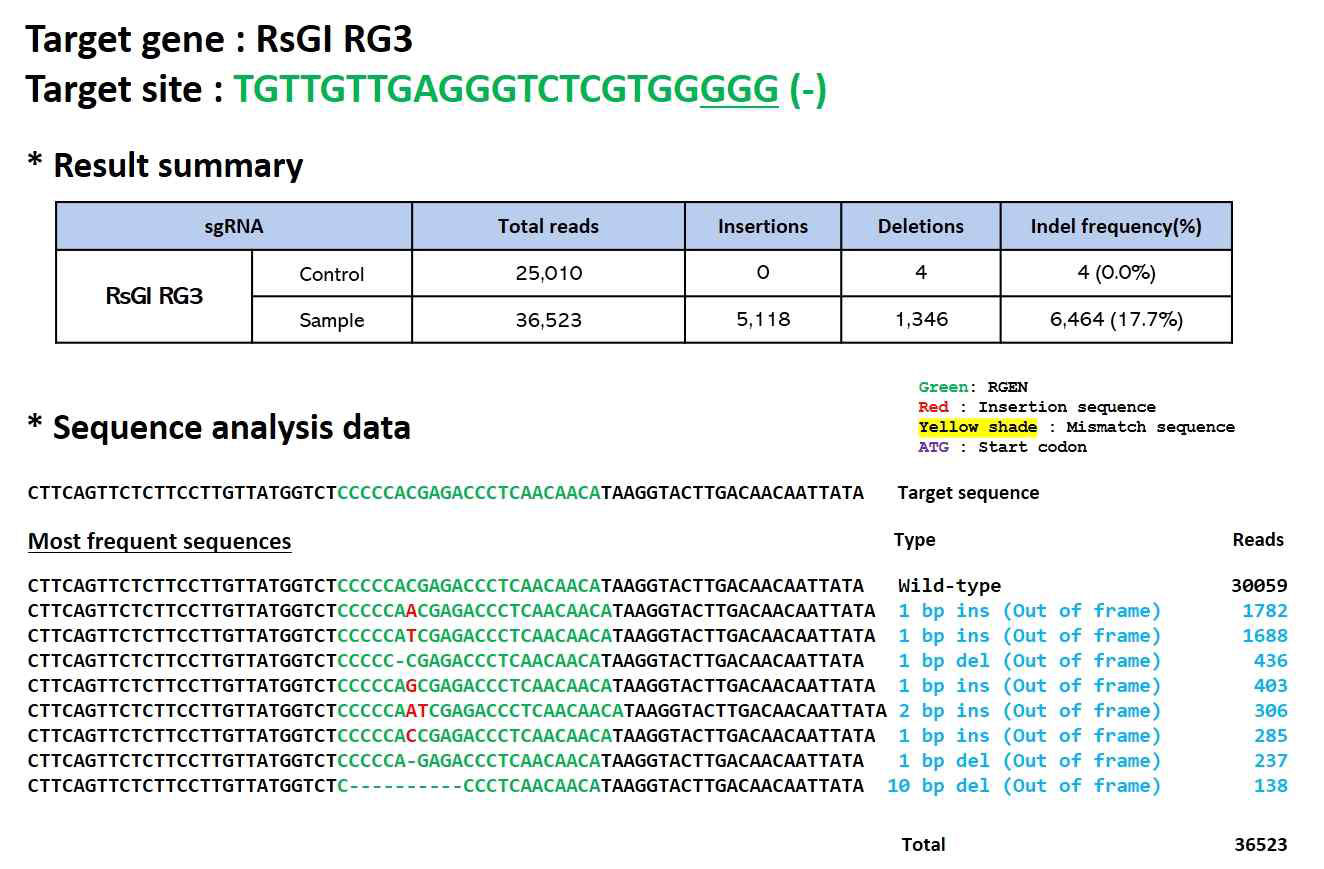
Task: Click the 'sgRNA' table header
Action: pyautogui.click(x=233, y=226)
